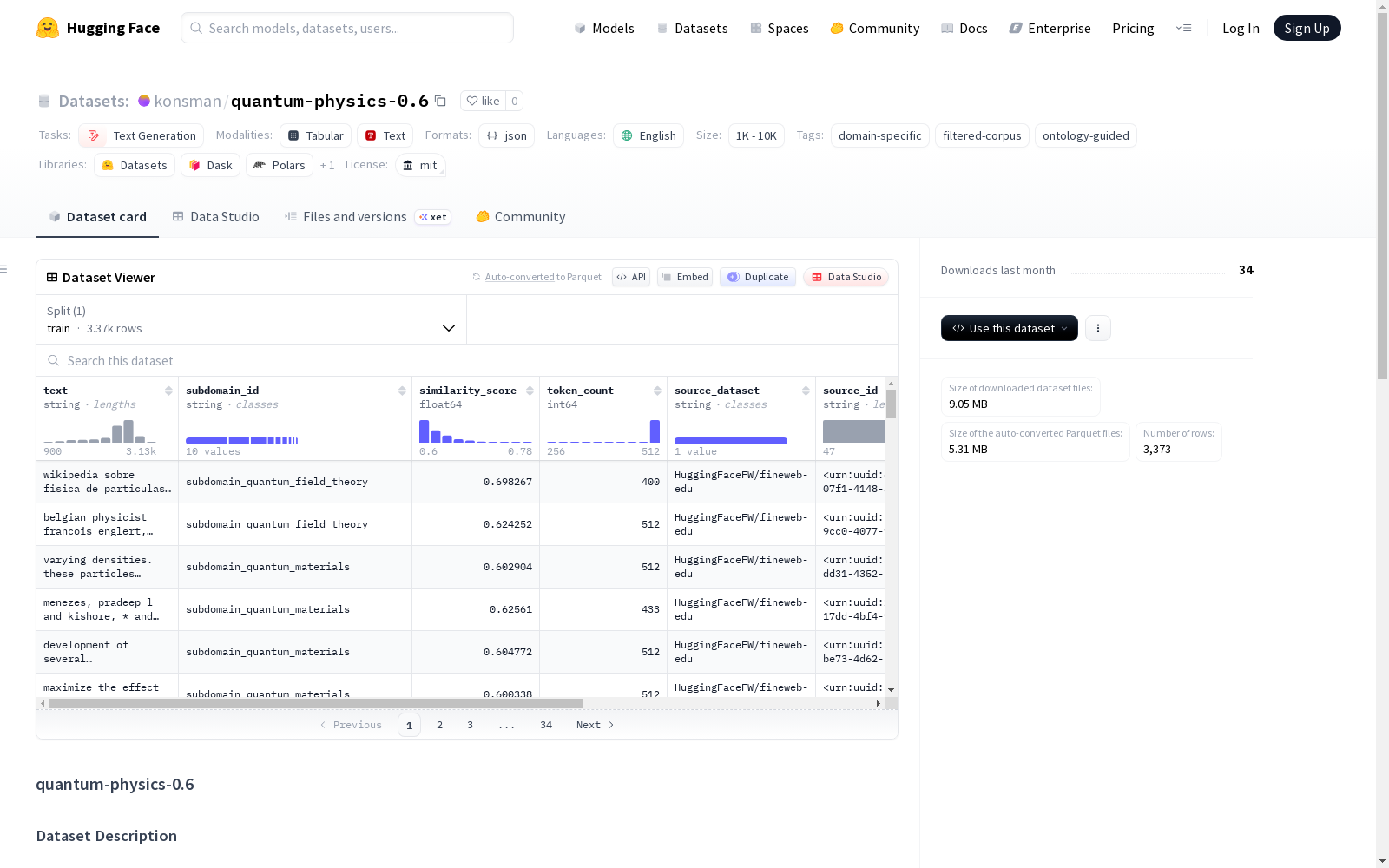
Task: Open the mit license tag
Action: click(x=420, y=165)
